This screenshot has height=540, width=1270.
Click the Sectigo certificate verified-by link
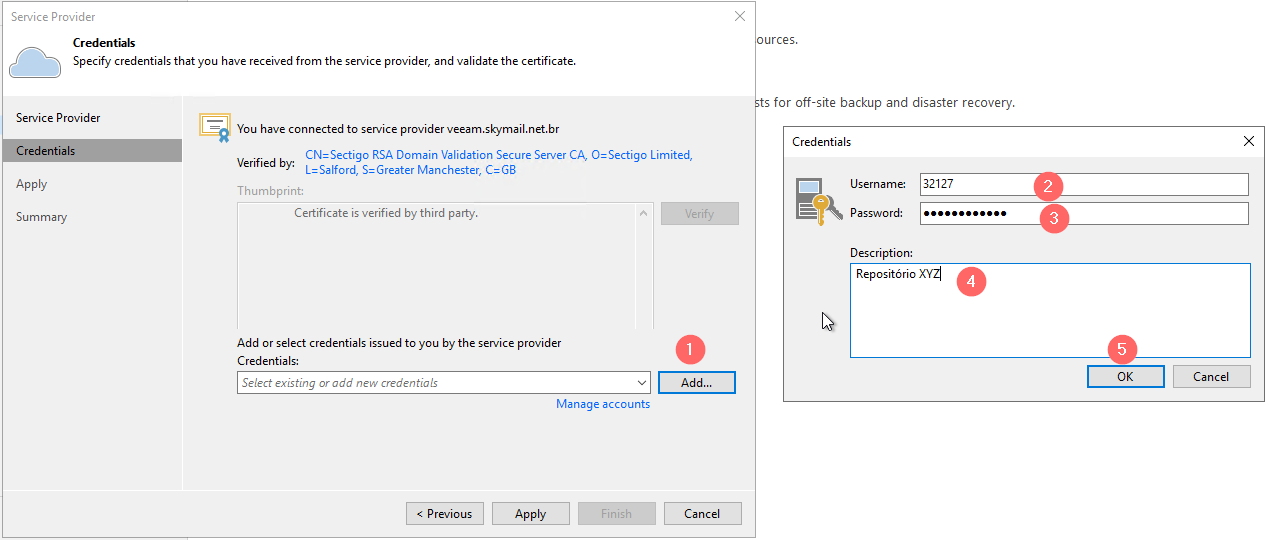click(499, 162)
